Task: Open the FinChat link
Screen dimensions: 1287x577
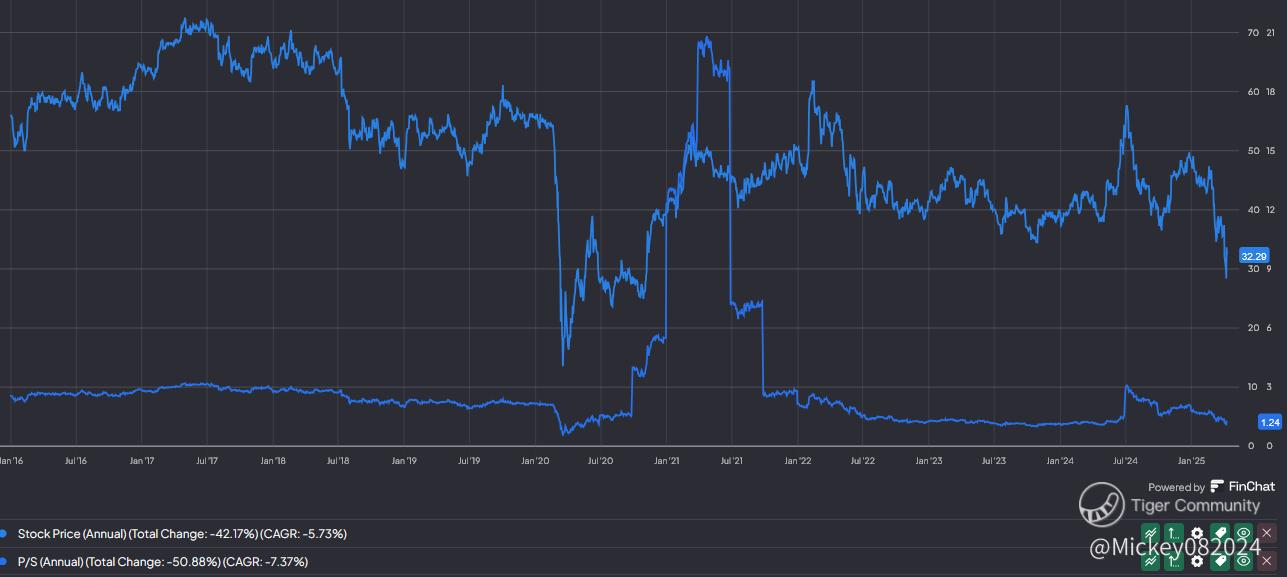Action: [1243, 486]
